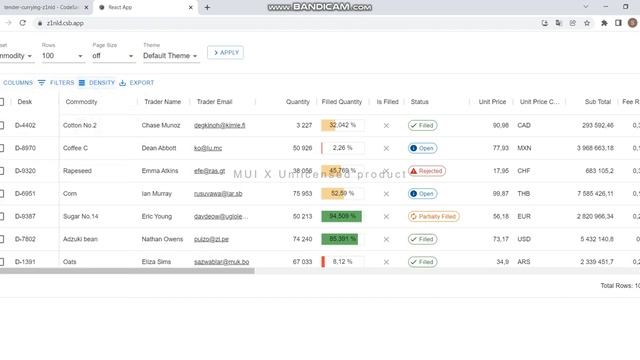Screen dimensions: 640x360
Task: Close the React App tab
Action: tap(191, 7)
